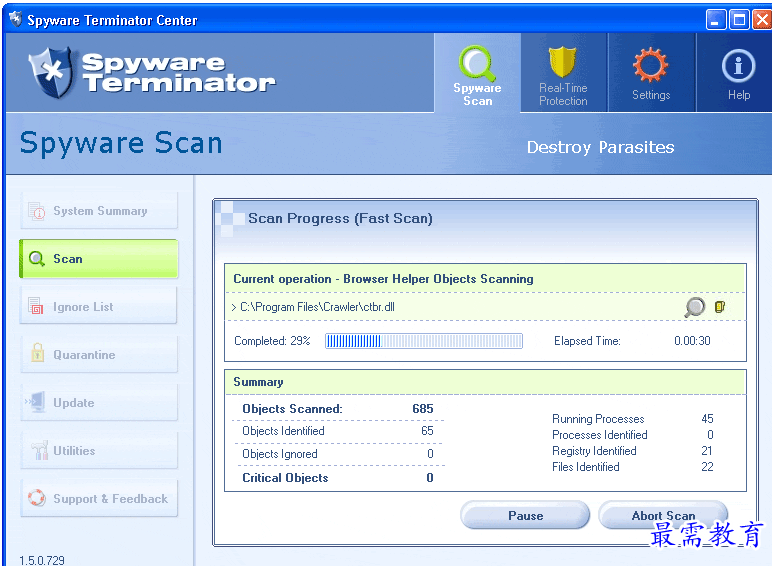Go to Quarantine in the sidebar

coord(99,354)
